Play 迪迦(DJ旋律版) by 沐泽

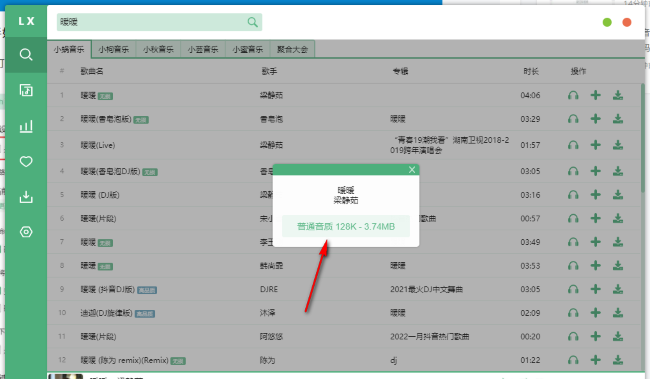tap(573, 313)
